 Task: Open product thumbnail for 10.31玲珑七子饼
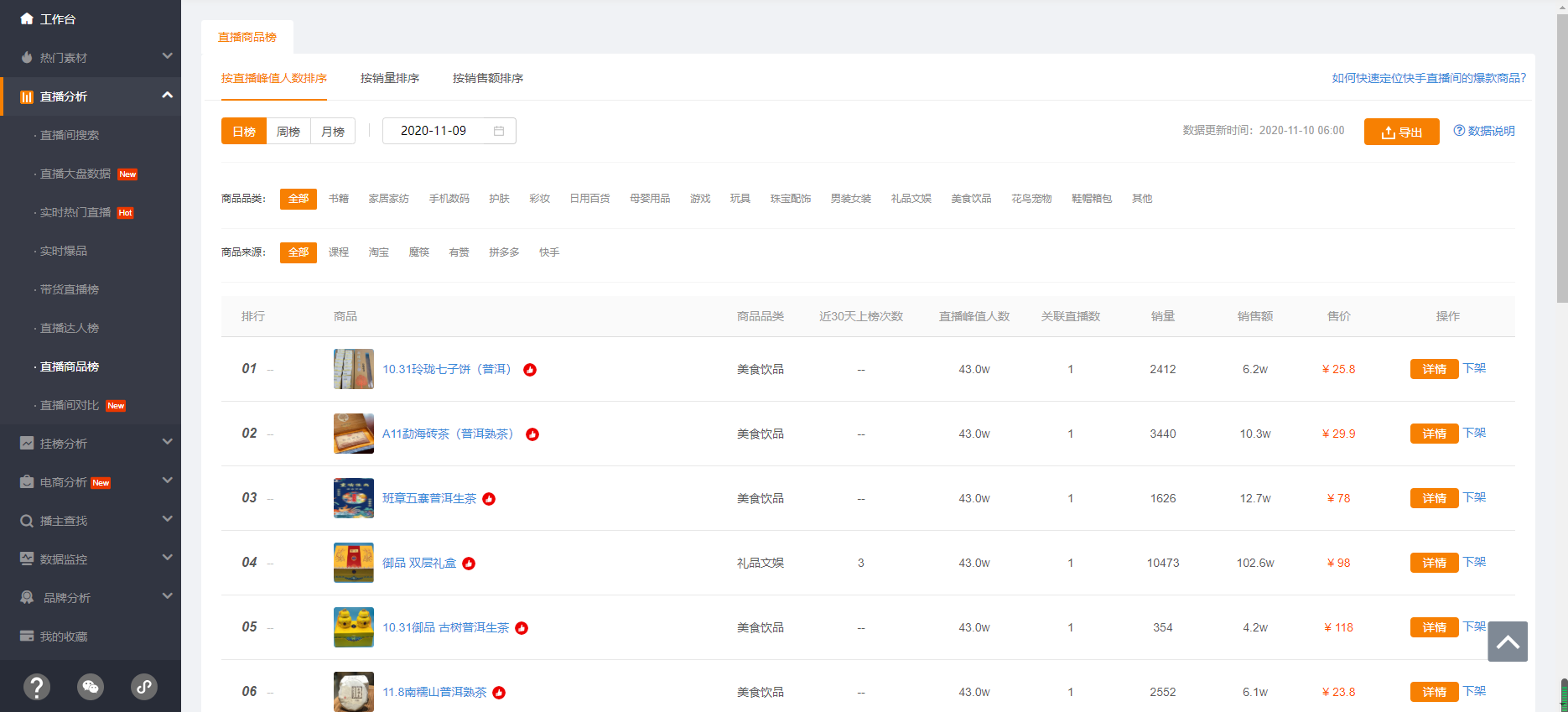(354, 369)
